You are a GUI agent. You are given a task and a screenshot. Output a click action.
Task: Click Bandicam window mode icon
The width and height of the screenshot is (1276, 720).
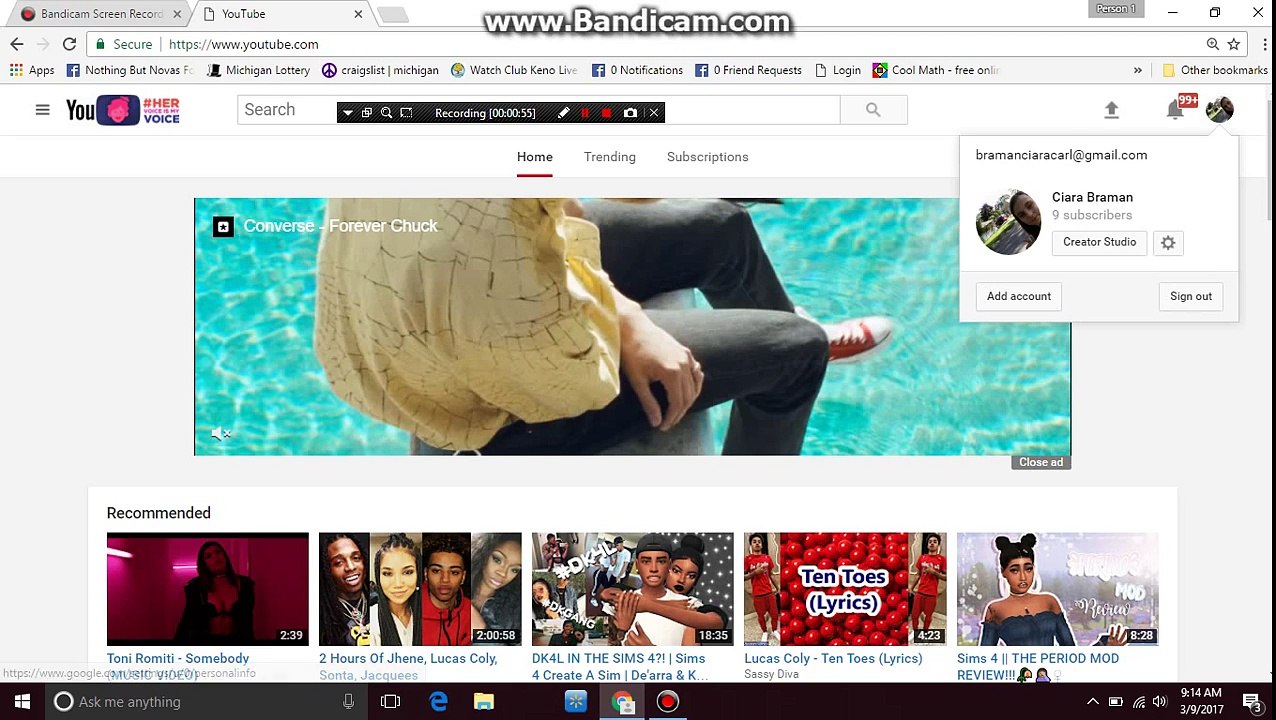point(367,113)
